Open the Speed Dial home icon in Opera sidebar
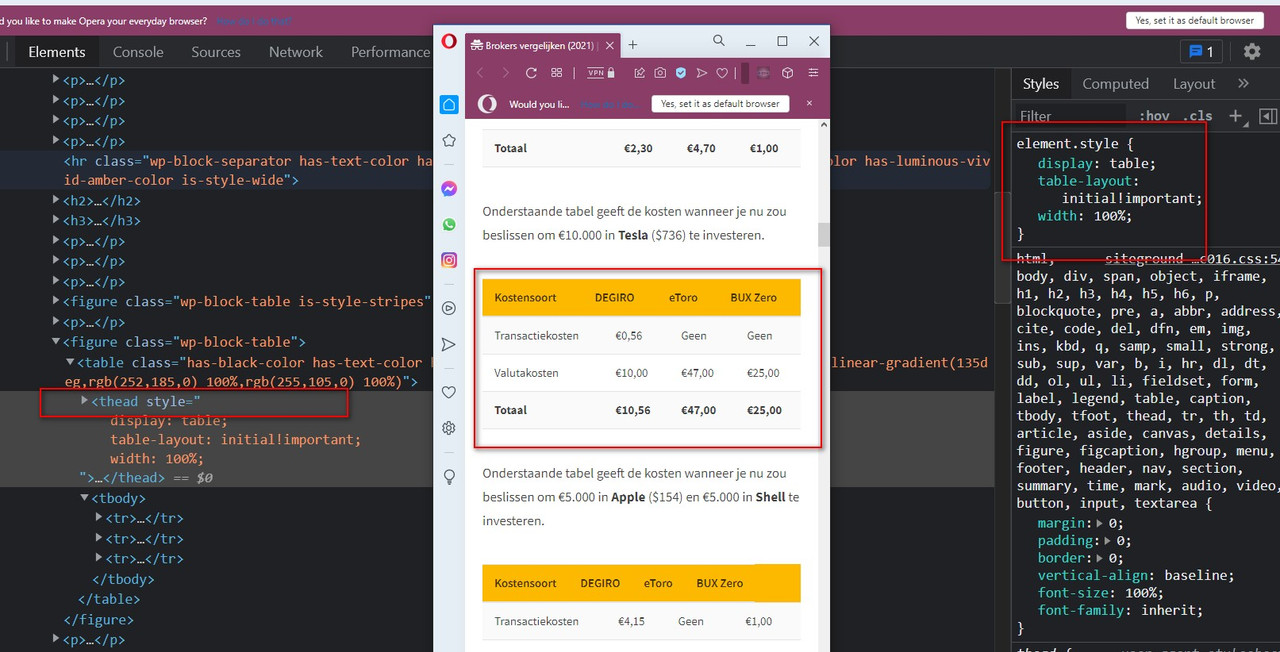This screenshot has width=1280, height=652. point(449,104)
